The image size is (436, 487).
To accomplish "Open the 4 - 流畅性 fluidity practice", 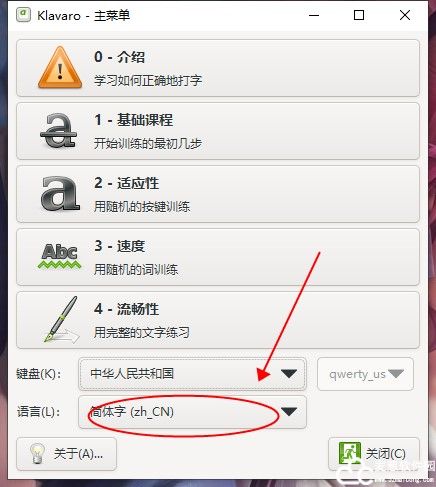I will [218, 320].
